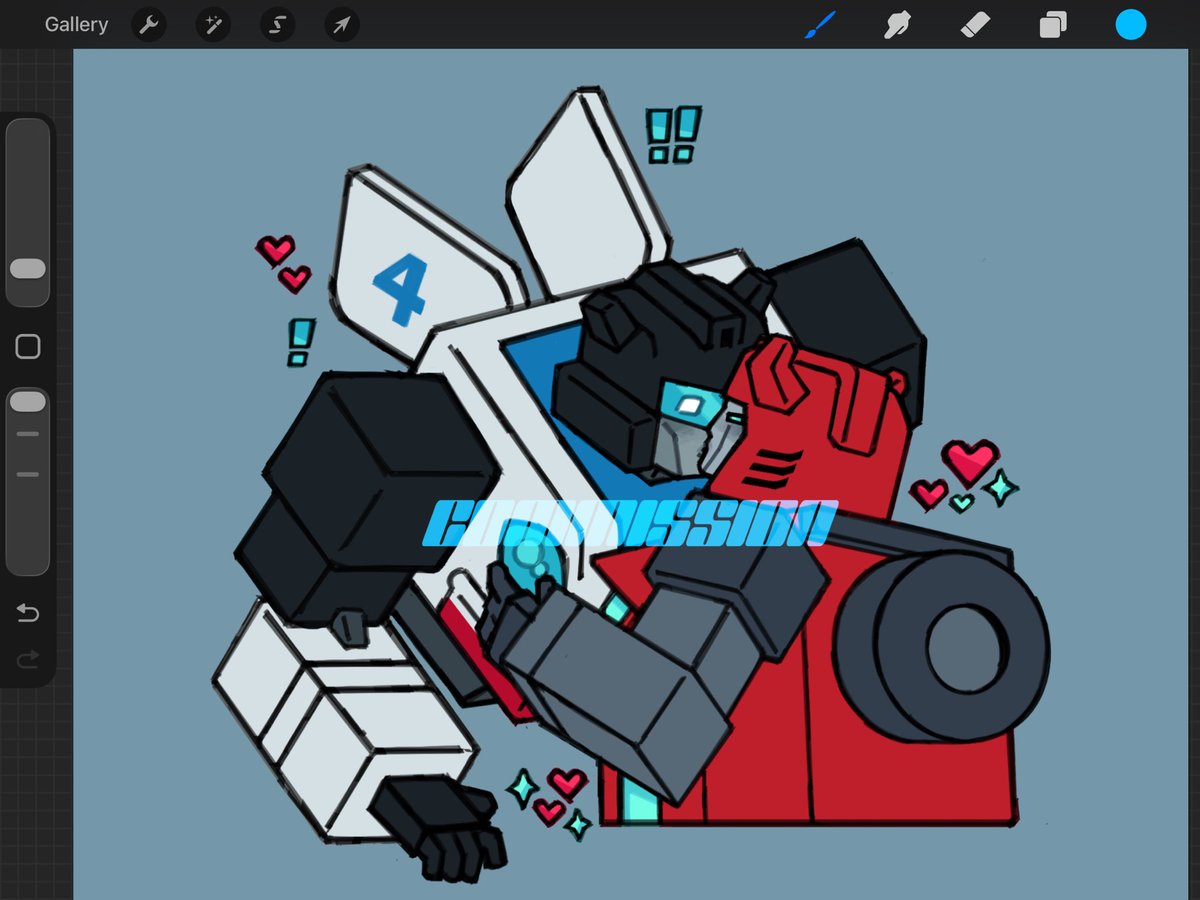The height and width of the screenshot is (900, 1200).
Task: Select the Smudge tool
Action: click(897, 25)
